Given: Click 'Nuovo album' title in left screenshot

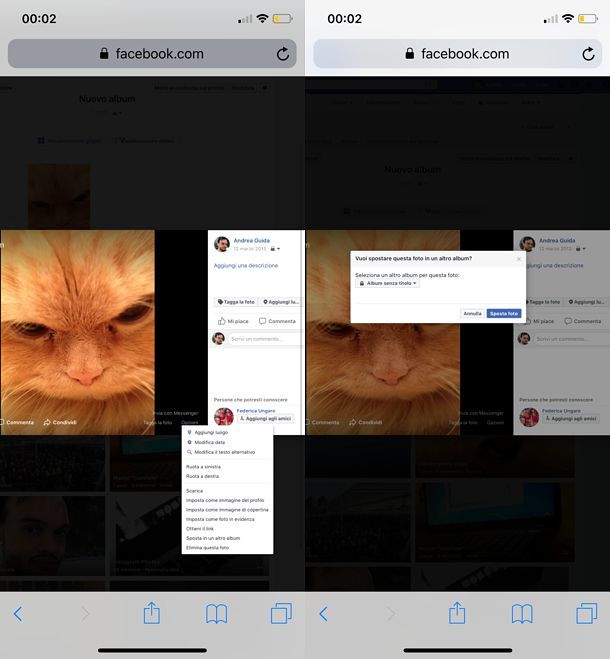Looking at the screenshot, I should pos(107,99).
